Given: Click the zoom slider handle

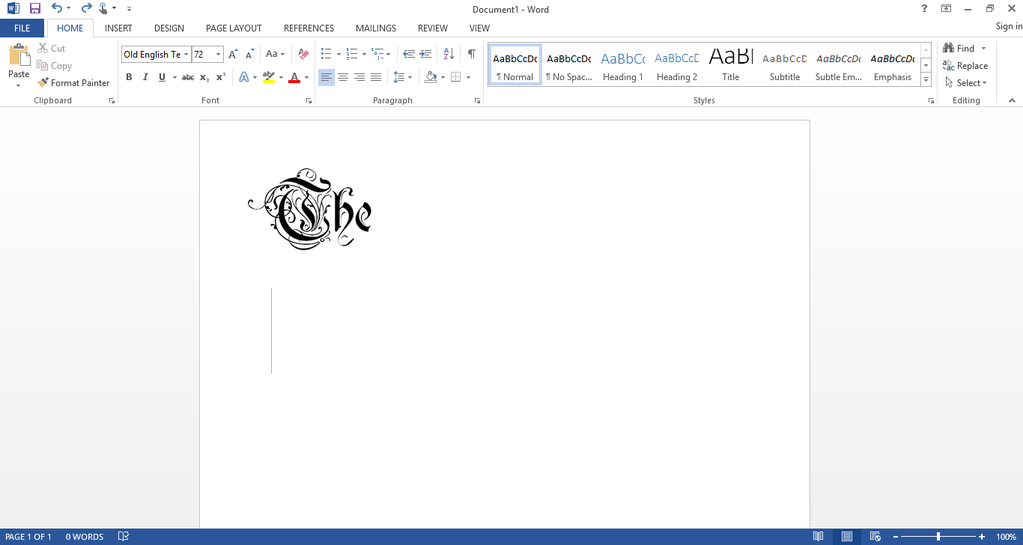Looking at the screenshot, I should pyautogui.click(x=938, y=537).
